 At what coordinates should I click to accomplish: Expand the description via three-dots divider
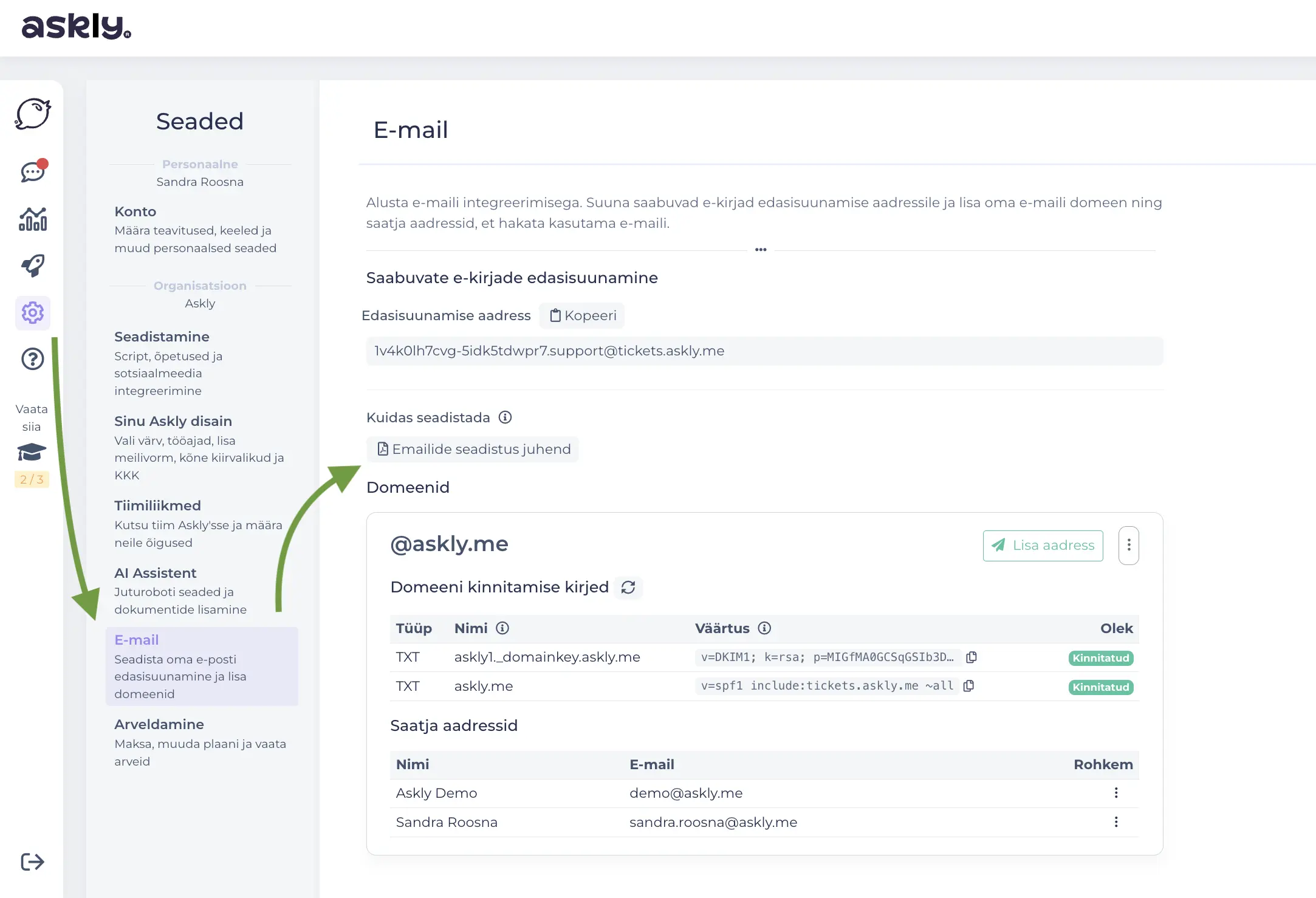761,250
